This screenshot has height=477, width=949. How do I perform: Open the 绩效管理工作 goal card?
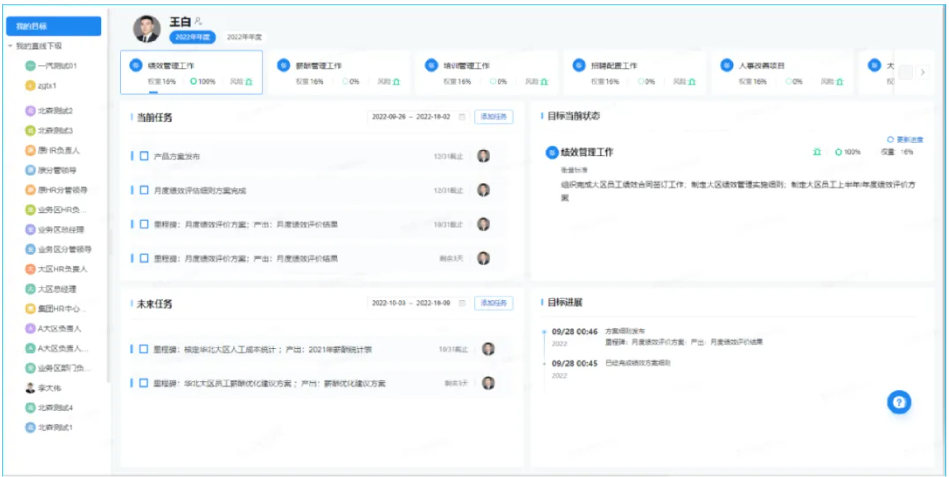tap(191, 72)
